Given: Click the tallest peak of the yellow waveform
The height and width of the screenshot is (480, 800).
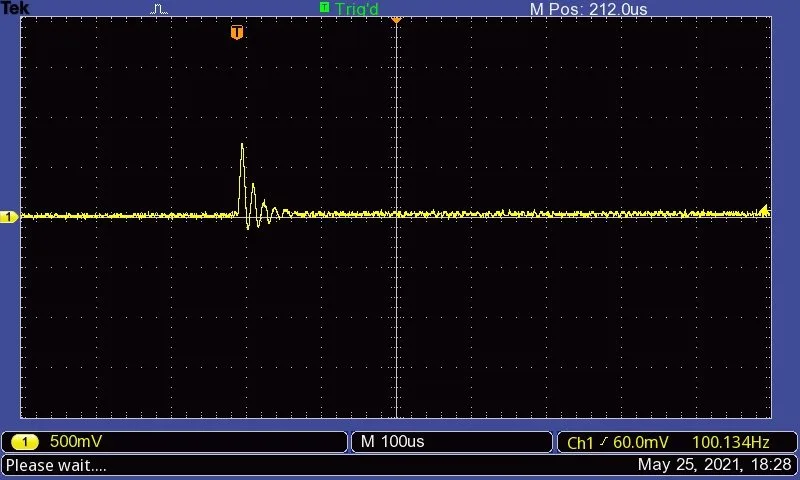Looking at the screenshot, I should 242,146.
